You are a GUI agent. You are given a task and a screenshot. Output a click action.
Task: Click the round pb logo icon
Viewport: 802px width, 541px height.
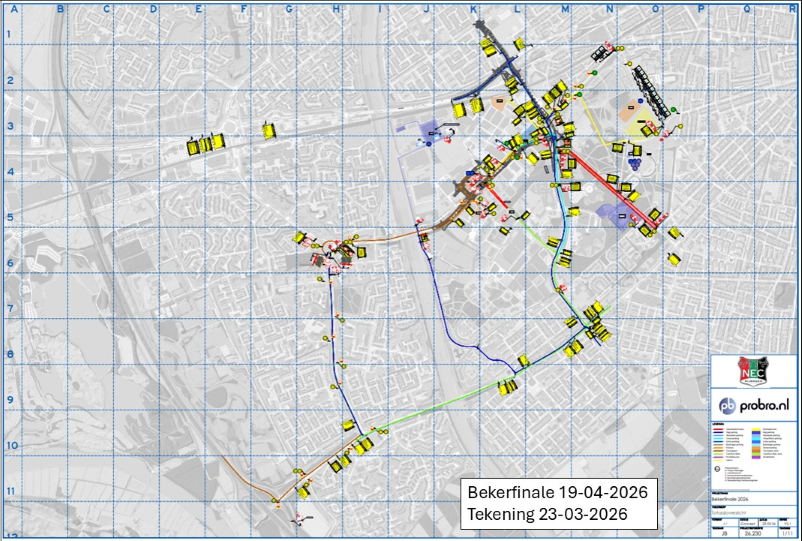click(728, 405)
